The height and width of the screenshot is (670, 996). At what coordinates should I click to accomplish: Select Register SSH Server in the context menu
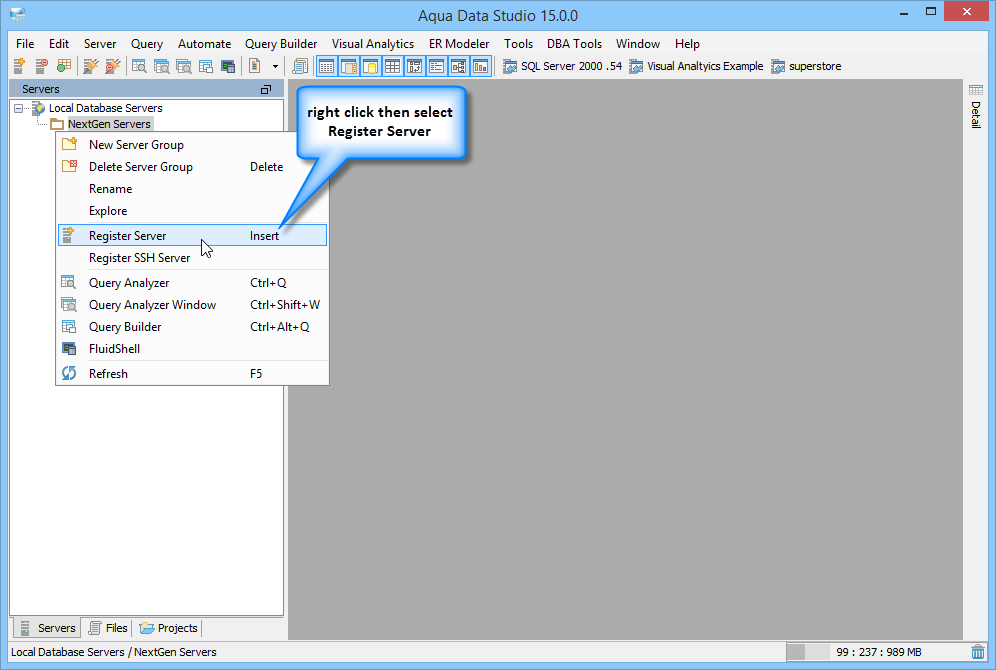192,258
